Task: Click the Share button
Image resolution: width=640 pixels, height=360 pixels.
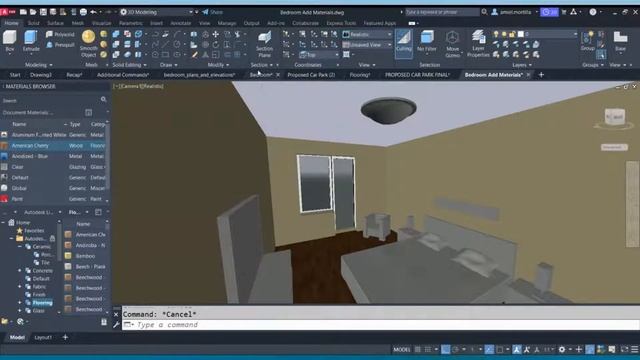Action: pyautogui.click(x=213, y=12)
